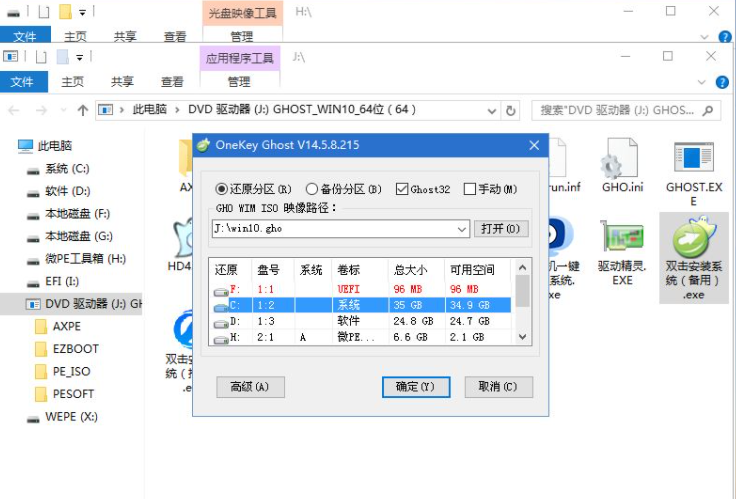Open the 查看 ribbon tab
The height and width of the screenshot is (499, 736).
click(173, 82)
